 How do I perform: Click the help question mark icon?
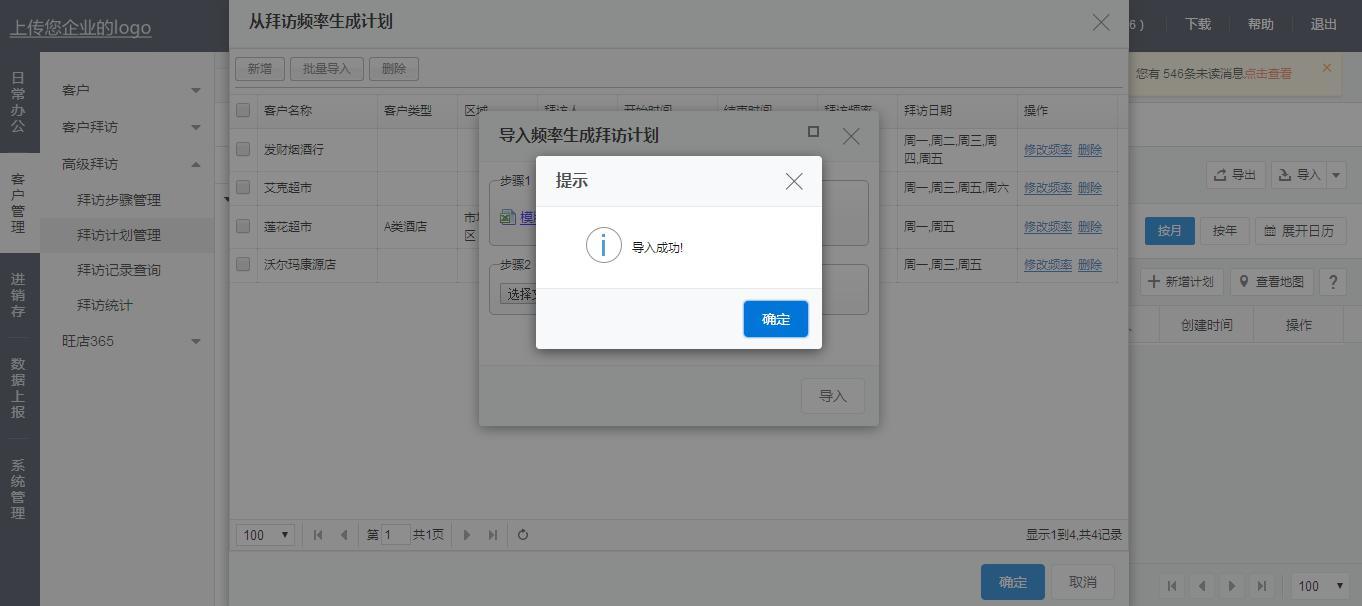(1332, 282)
